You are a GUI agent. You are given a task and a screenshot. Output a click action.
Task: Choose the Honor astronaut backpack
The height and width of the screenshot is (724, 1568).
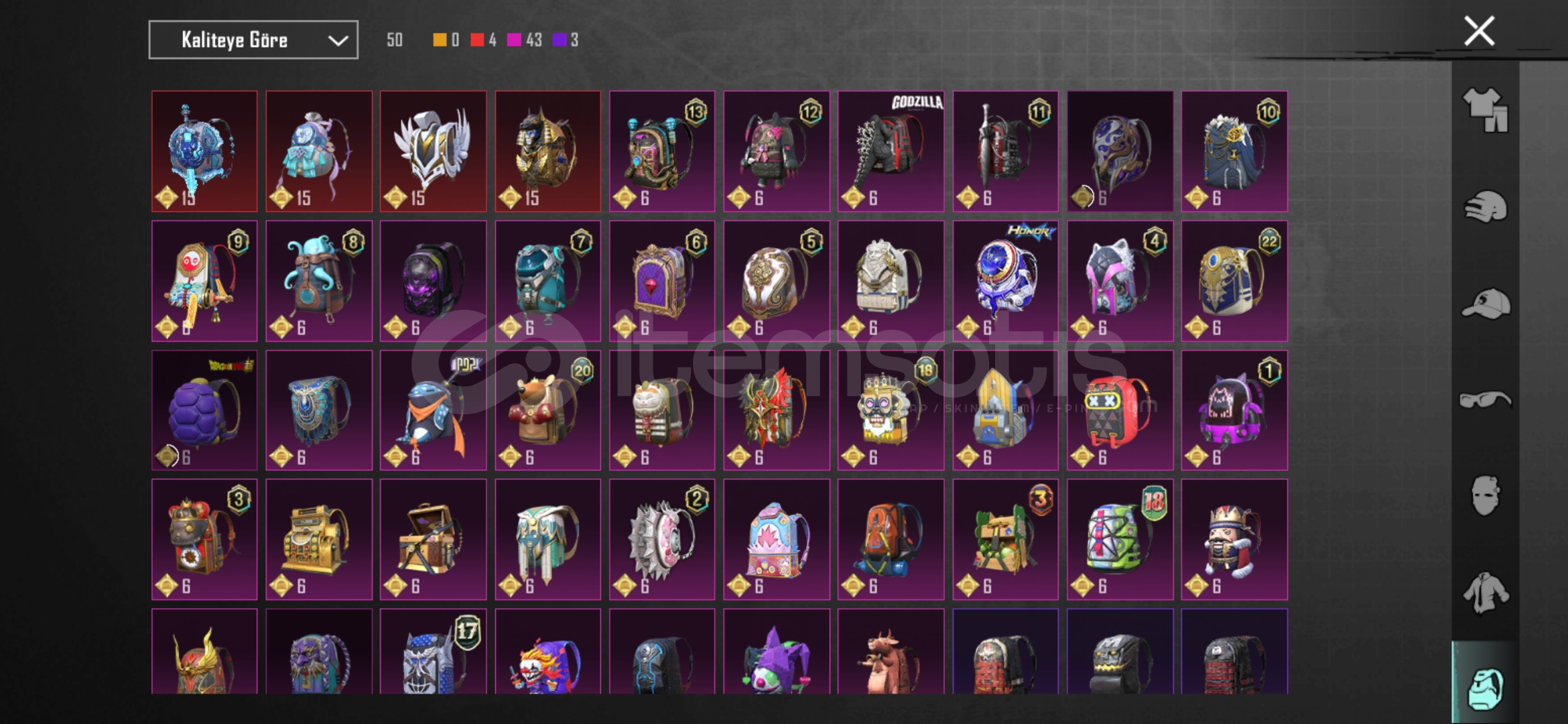click(x=1005, y=281)
